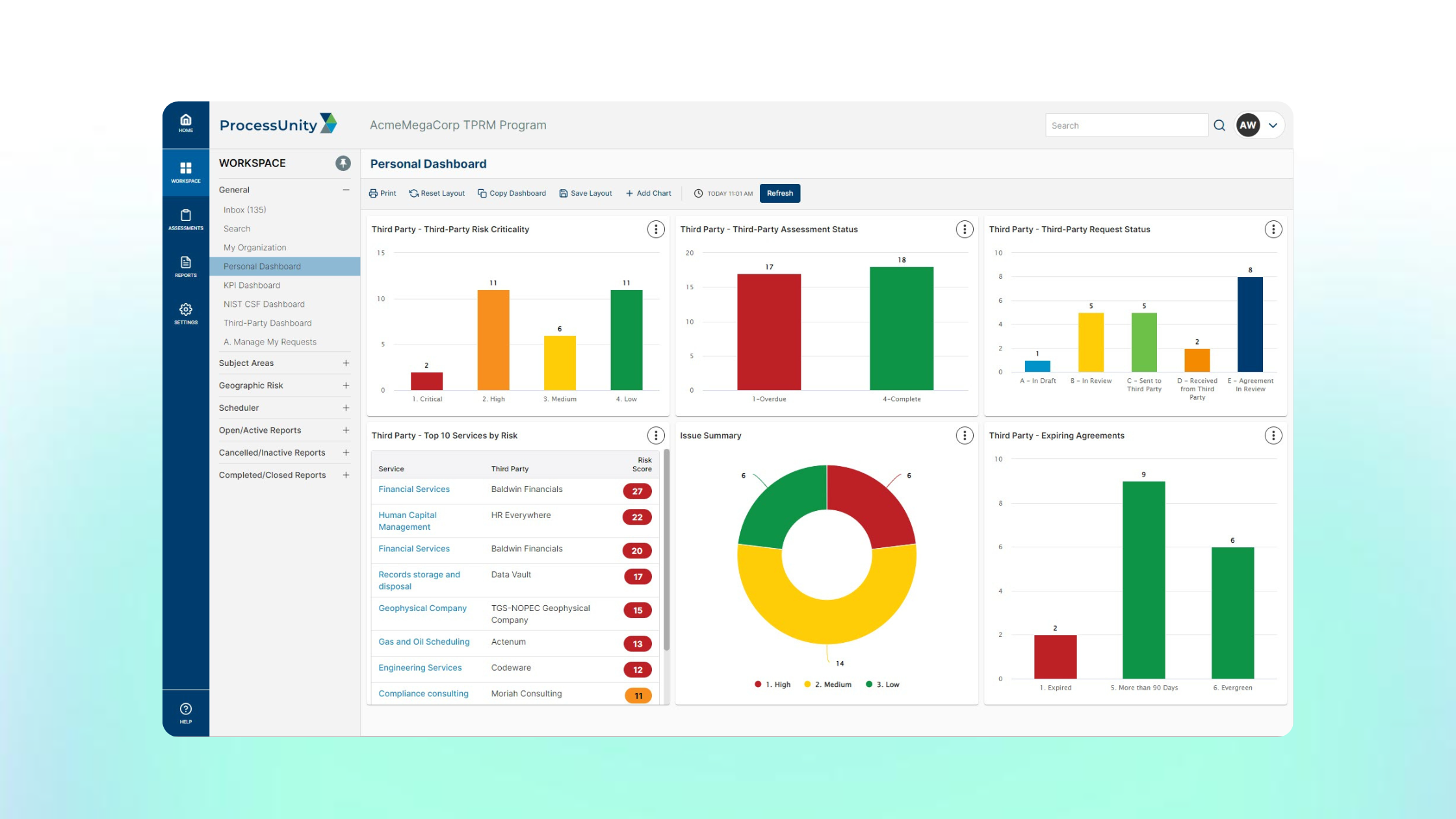Open Inbox (135) in the workspace menu
Viewport: 1456px width, 819px height.
(x=285, y=210)
